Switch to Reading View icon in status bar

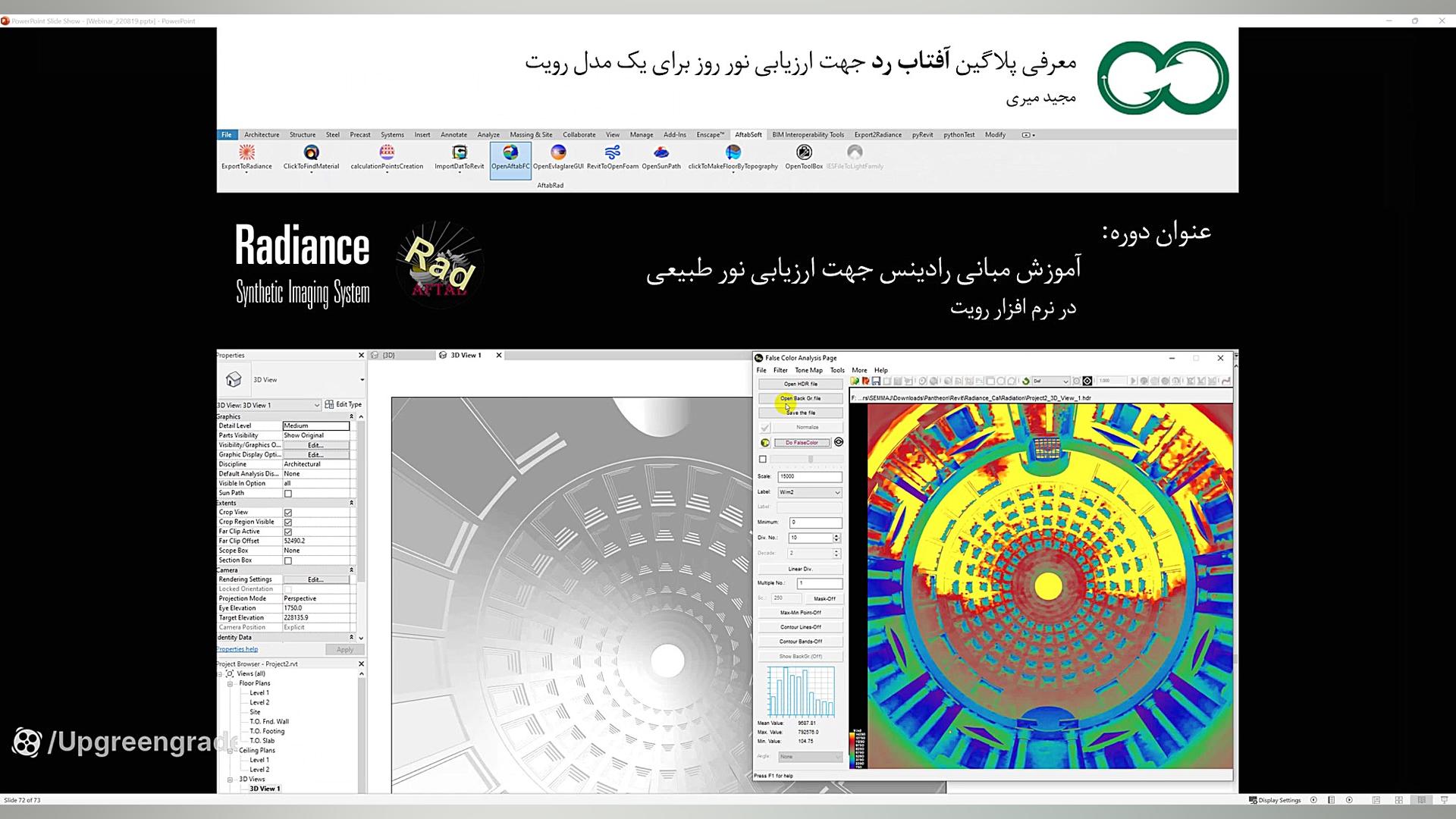[x=1422, y=800]
